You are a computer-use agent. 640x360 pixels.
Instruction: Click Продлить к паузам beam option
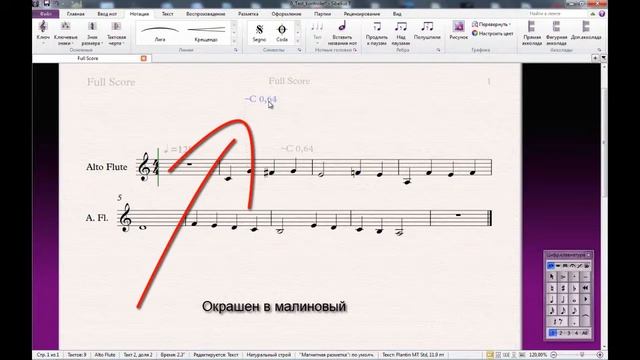click(377, 33)
